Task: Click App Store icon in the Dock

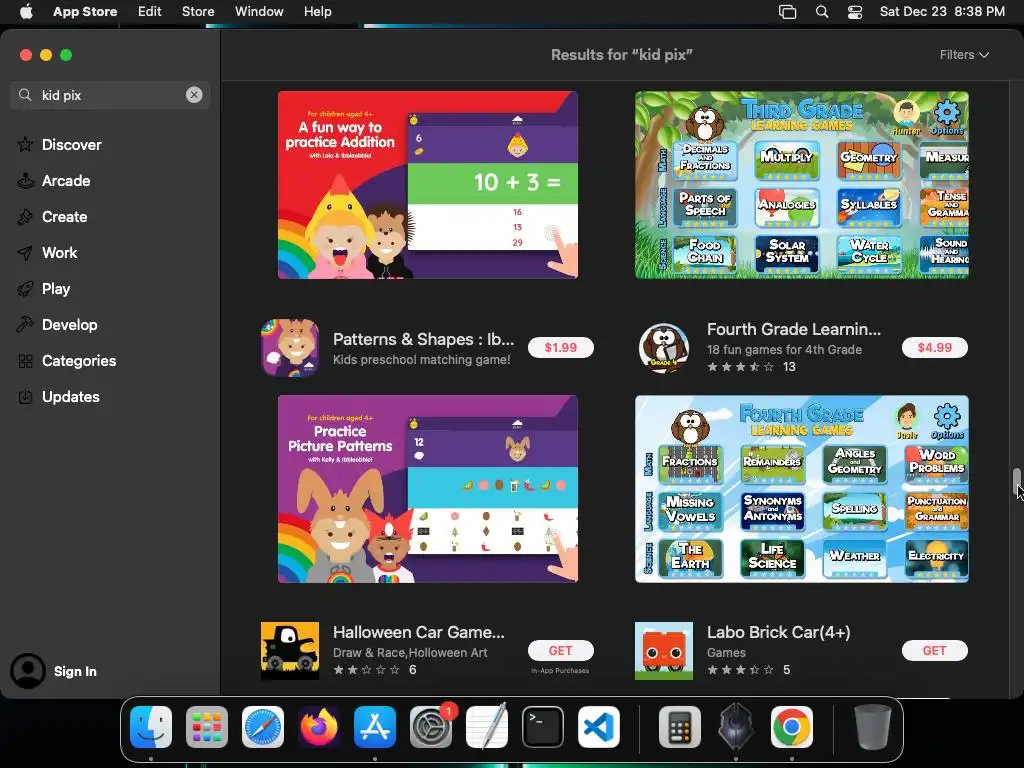Action: (375, 726)
